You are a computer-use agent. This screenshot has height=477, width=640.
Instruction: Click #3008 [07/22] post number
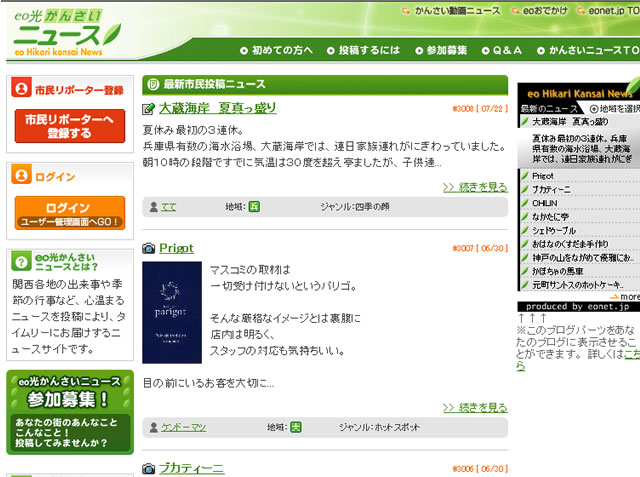pyautogui.click(x=480, y=109)
